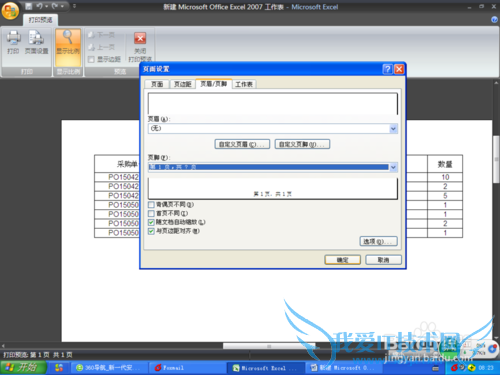Click the Undo arrow in quick access
The height and width of the screenshot is (375, 500).
(40, 6)
